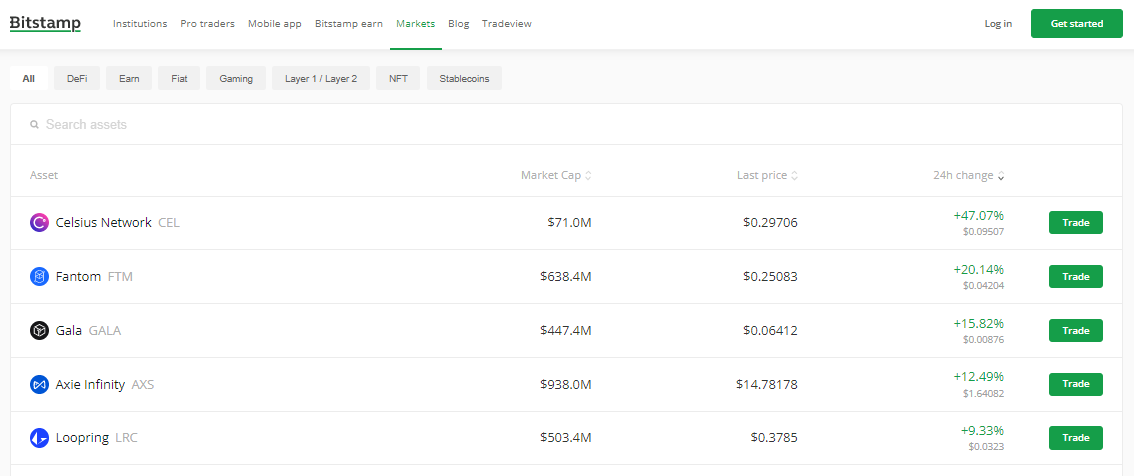Trade Axie Infinity AXS
This screenshot has width=1134, height=476.
[1075, 384]
